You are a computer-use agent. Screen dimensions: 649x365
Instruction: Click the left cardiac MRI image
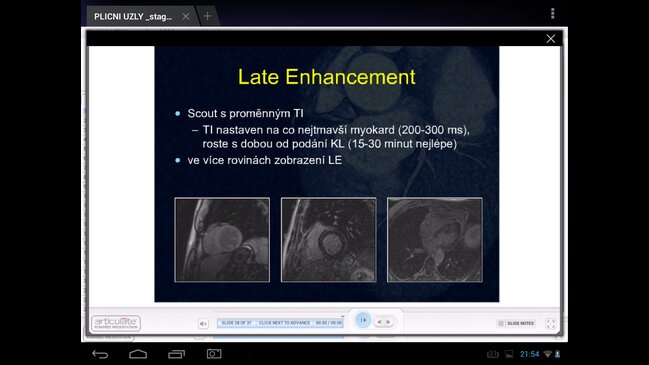[222, 240]
